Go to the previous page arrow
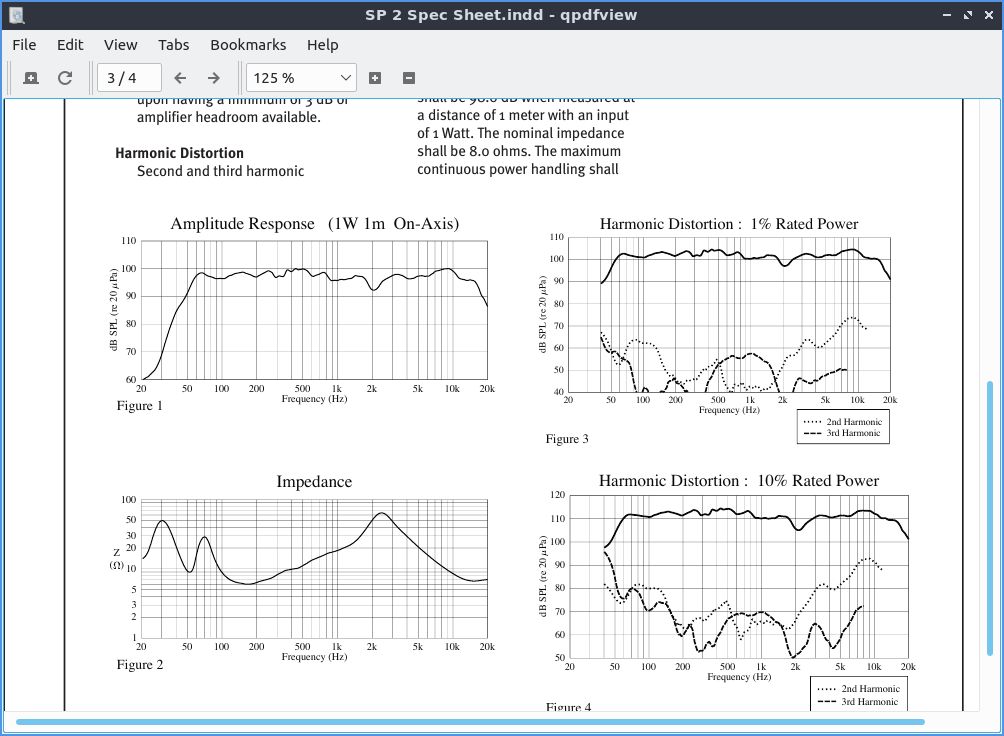Screen dimensions: 1004x736 [180, 78]
